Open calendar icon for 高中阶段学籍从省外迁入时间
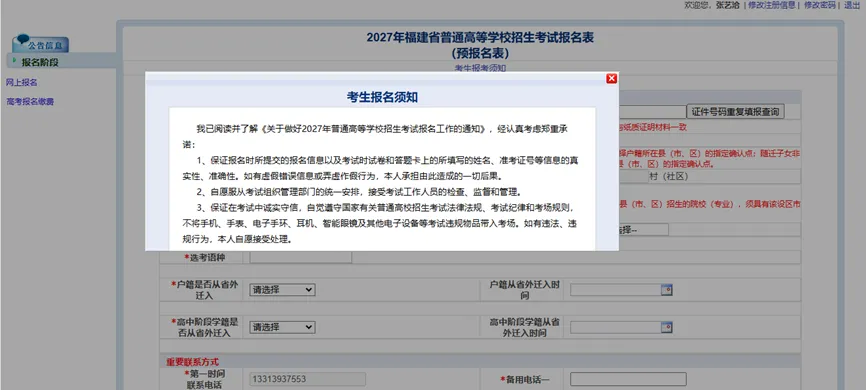The height and width of the screenshot is (390, 866). pos(667,328)
